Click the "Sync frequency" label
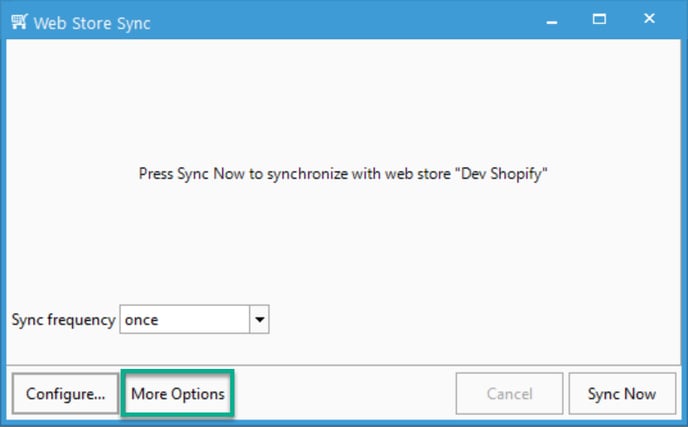The image size is (688, 427). coord(63,320)
